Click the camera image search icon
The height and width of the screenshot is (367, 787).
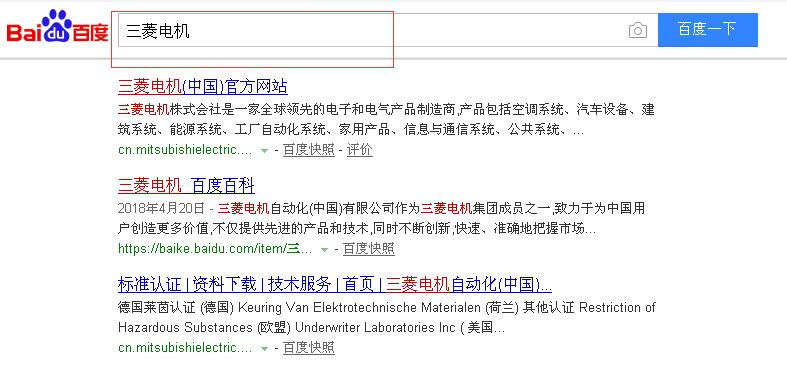tap(637, 31)
